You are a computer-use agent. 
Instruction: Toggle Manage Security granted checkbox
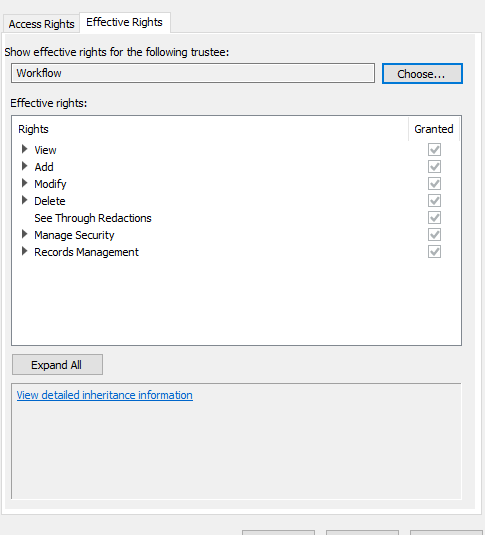click(x=434, y=235)
